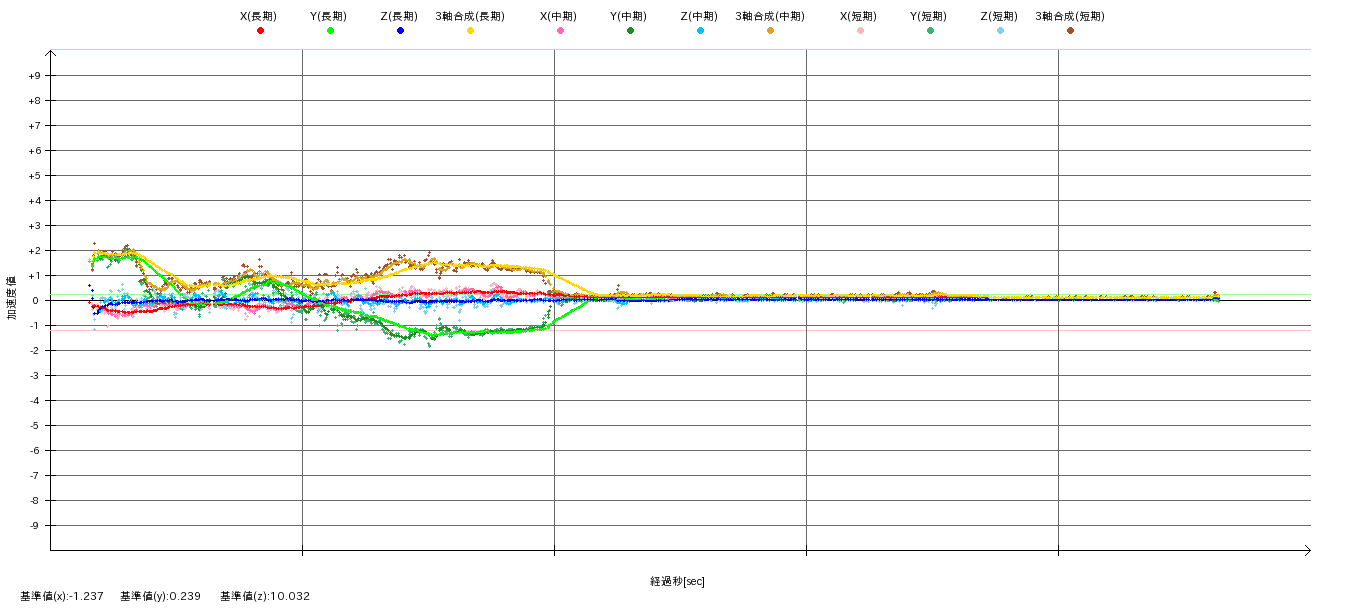Click the +9 y-axis tick label
The image size is (1350, 610).
pos(34,76)
